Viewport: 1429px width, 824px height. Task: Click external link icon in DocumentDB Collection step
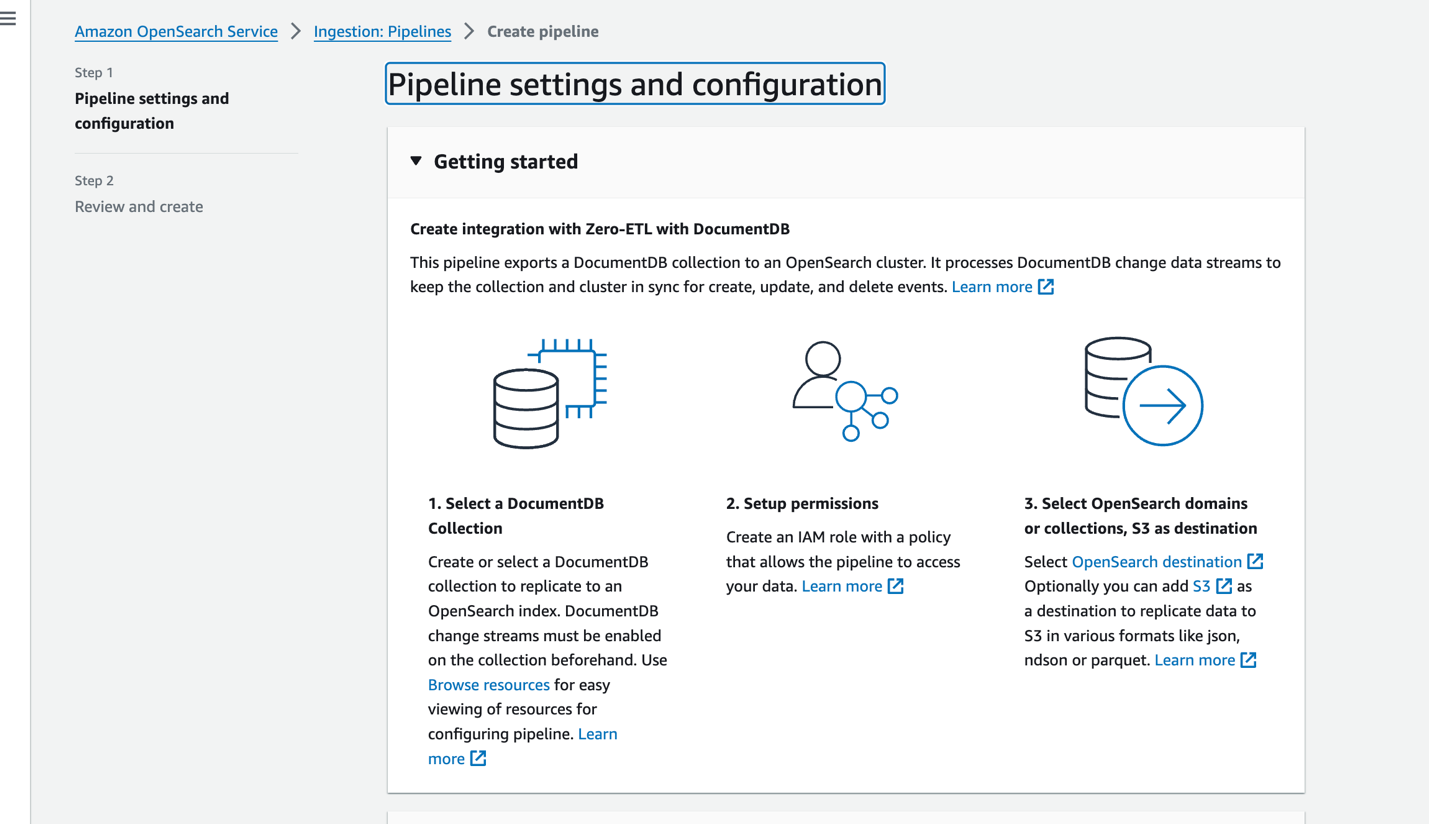478,759
